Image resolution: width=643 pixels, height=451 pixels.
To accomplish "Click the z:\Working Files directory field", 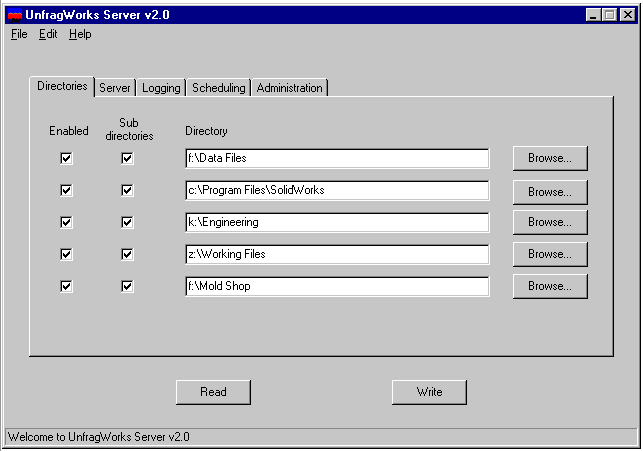I will point(337,254).
